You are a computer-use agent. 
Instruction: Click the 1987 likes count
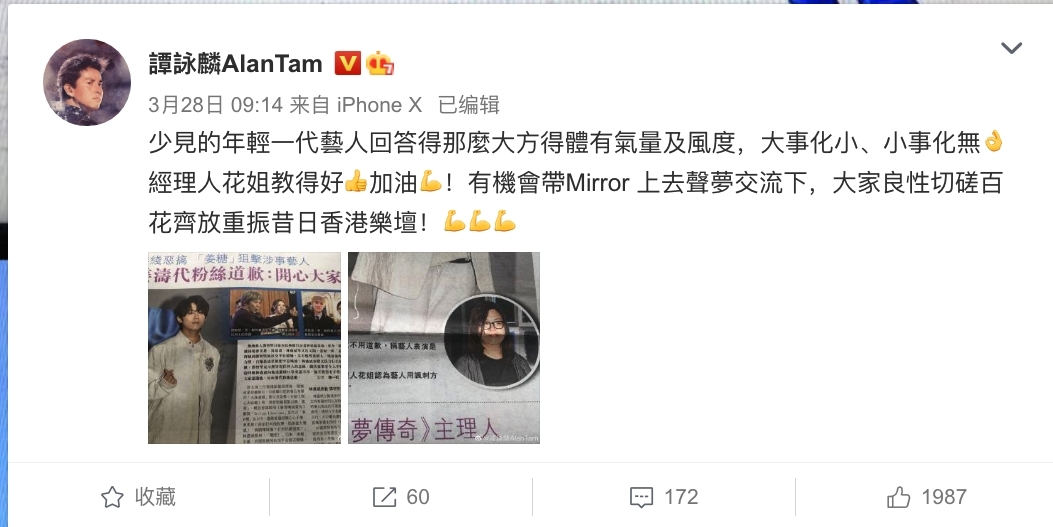[x=944, y=497]
